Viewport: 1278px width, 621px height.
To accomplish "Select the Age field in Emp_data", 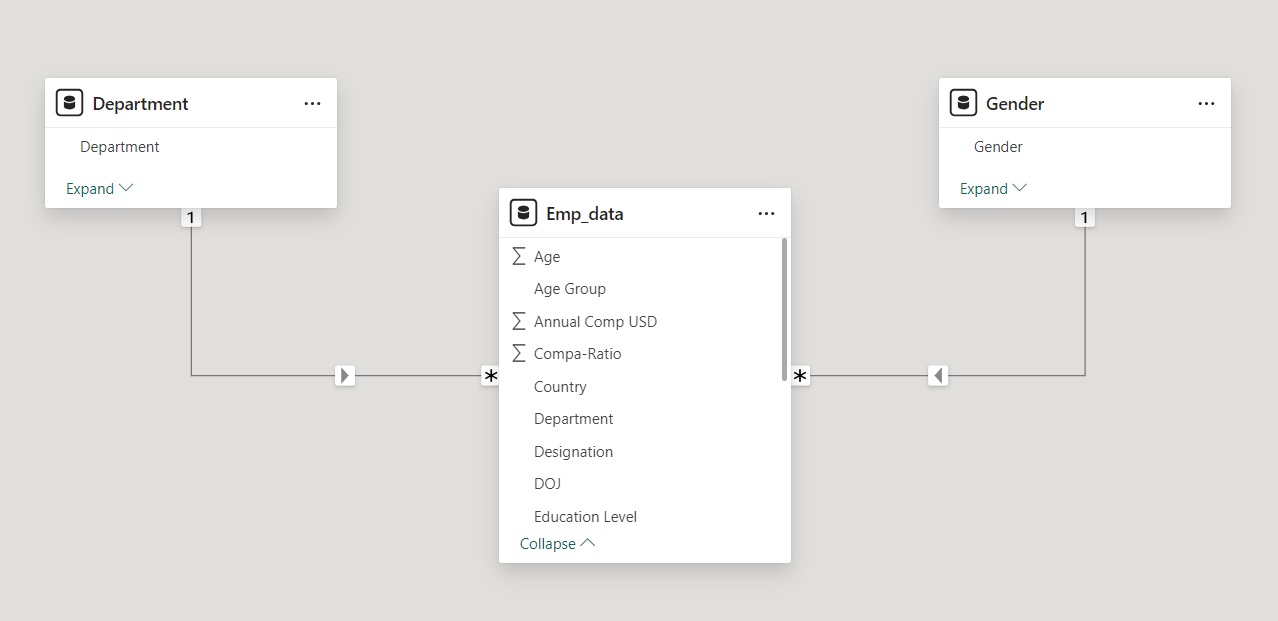I will tap(547, 257).
